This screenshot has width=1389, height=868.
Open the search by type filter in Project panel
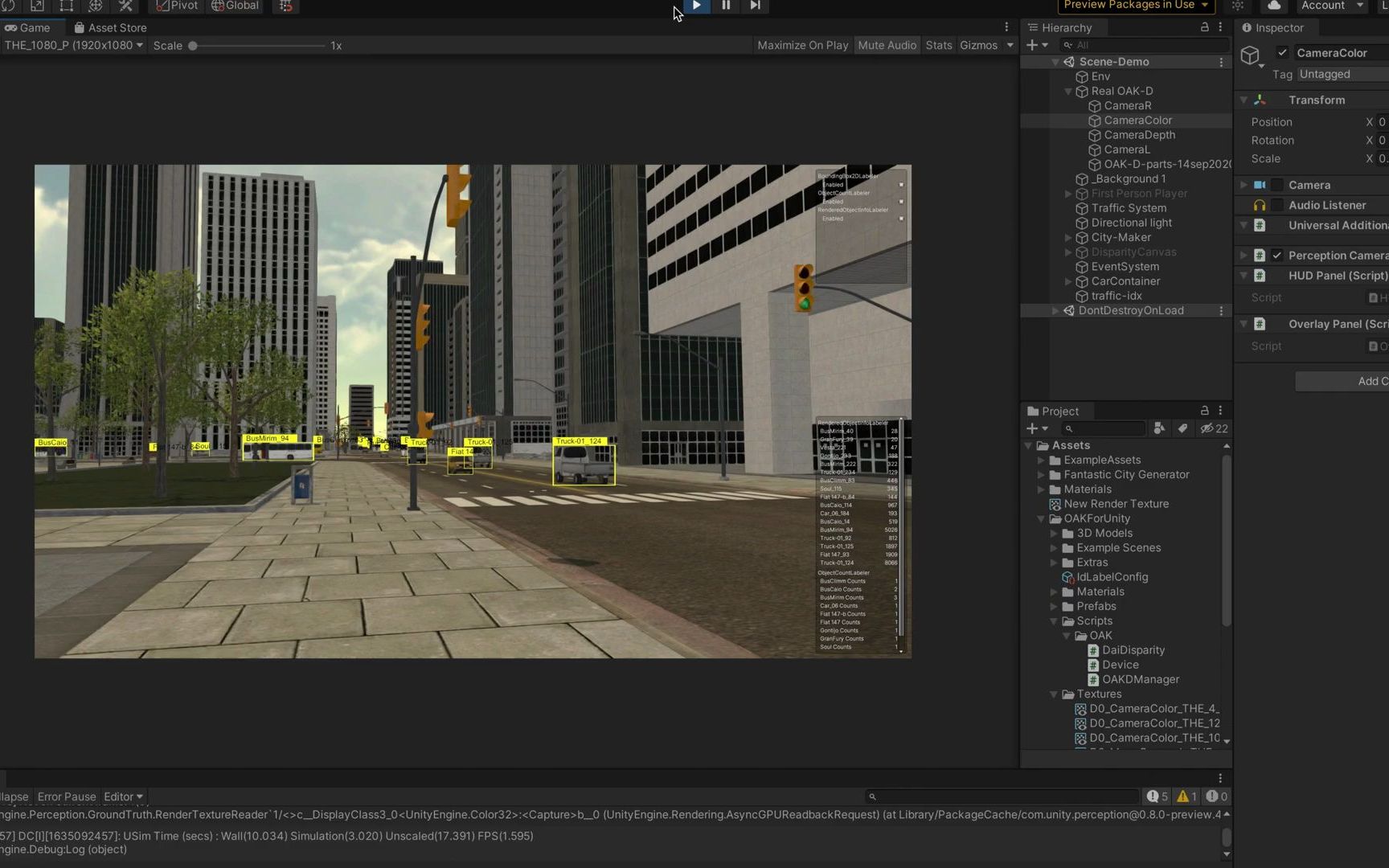tap(1159, 428)
